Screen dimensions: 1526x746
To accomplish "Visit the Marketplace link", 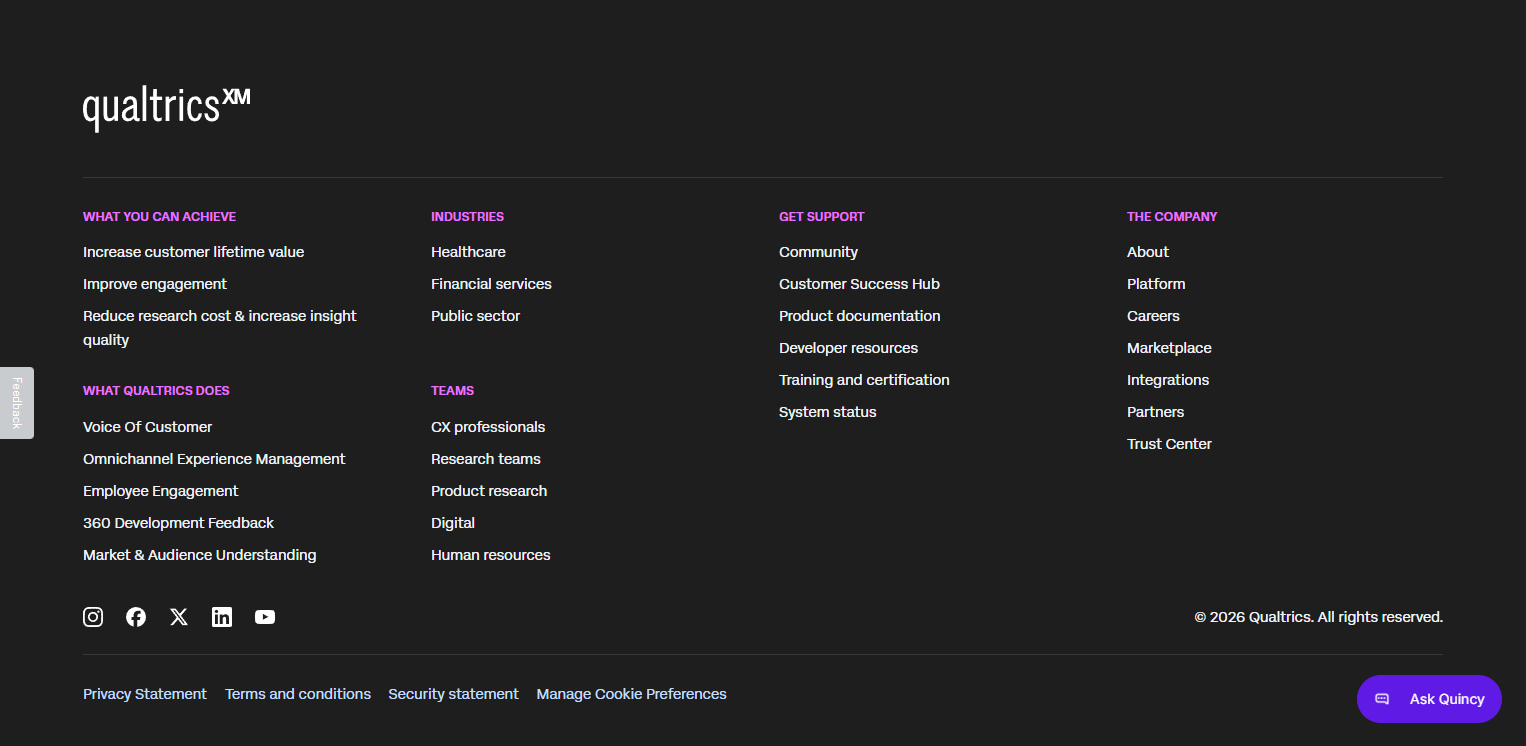I will [1169, 348].
